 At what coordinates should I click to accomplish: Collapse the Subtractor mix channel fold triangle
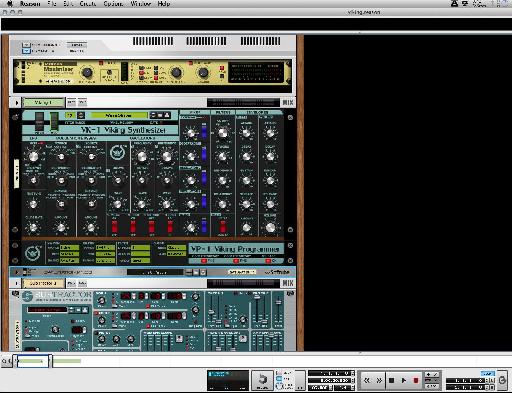(x=17, y=283)
